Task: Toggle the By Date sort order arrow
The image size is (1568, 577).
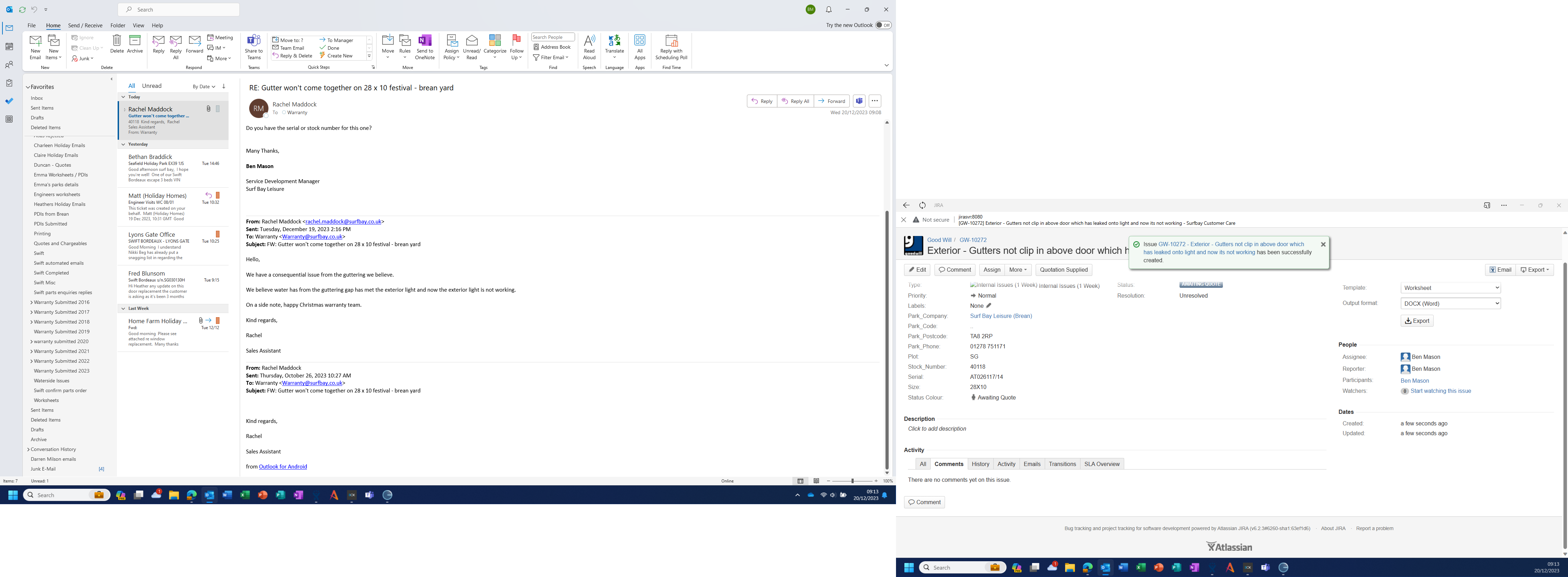Action: point(224,86)
